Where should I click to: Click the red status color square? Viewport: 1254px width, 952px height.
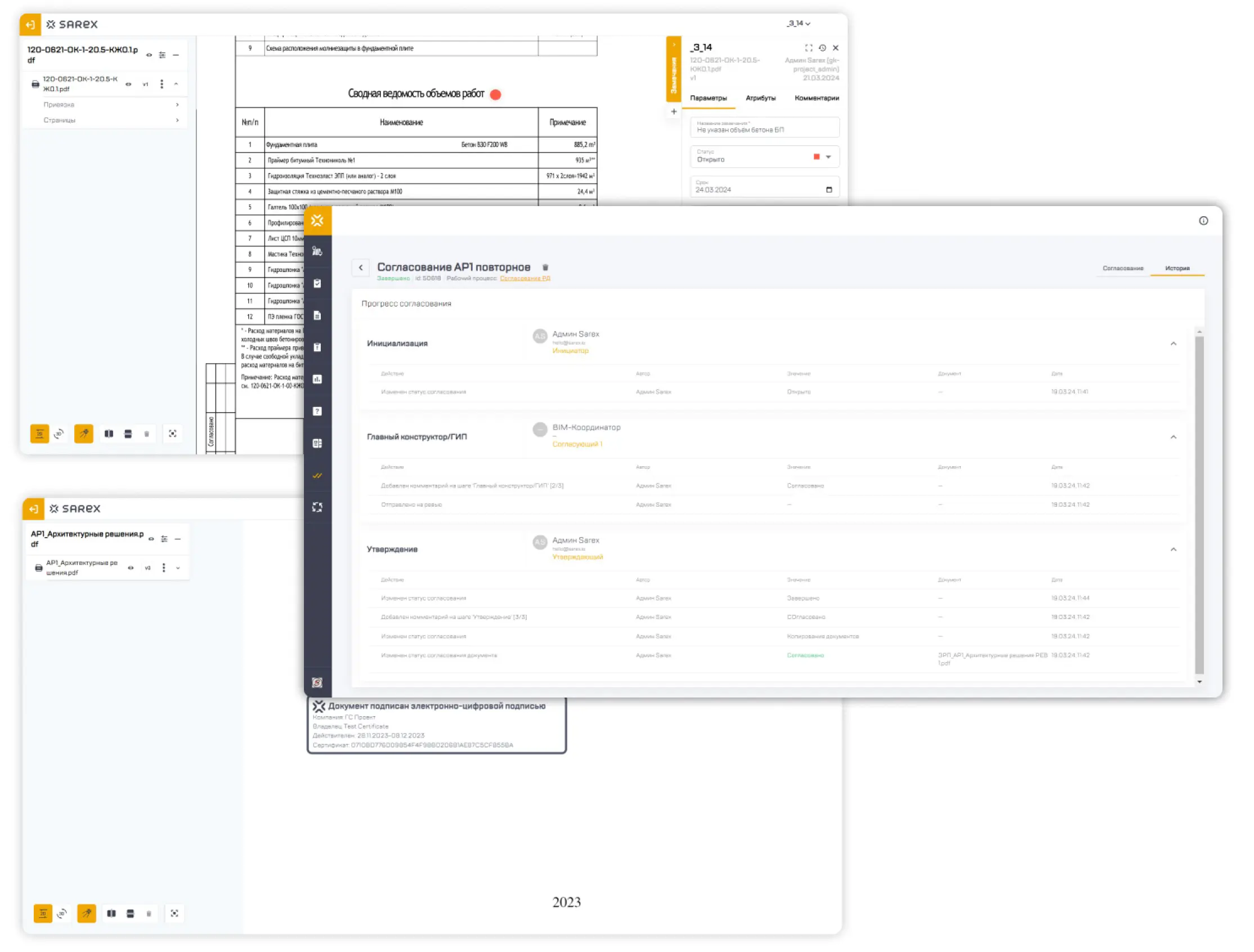[816, 157]
